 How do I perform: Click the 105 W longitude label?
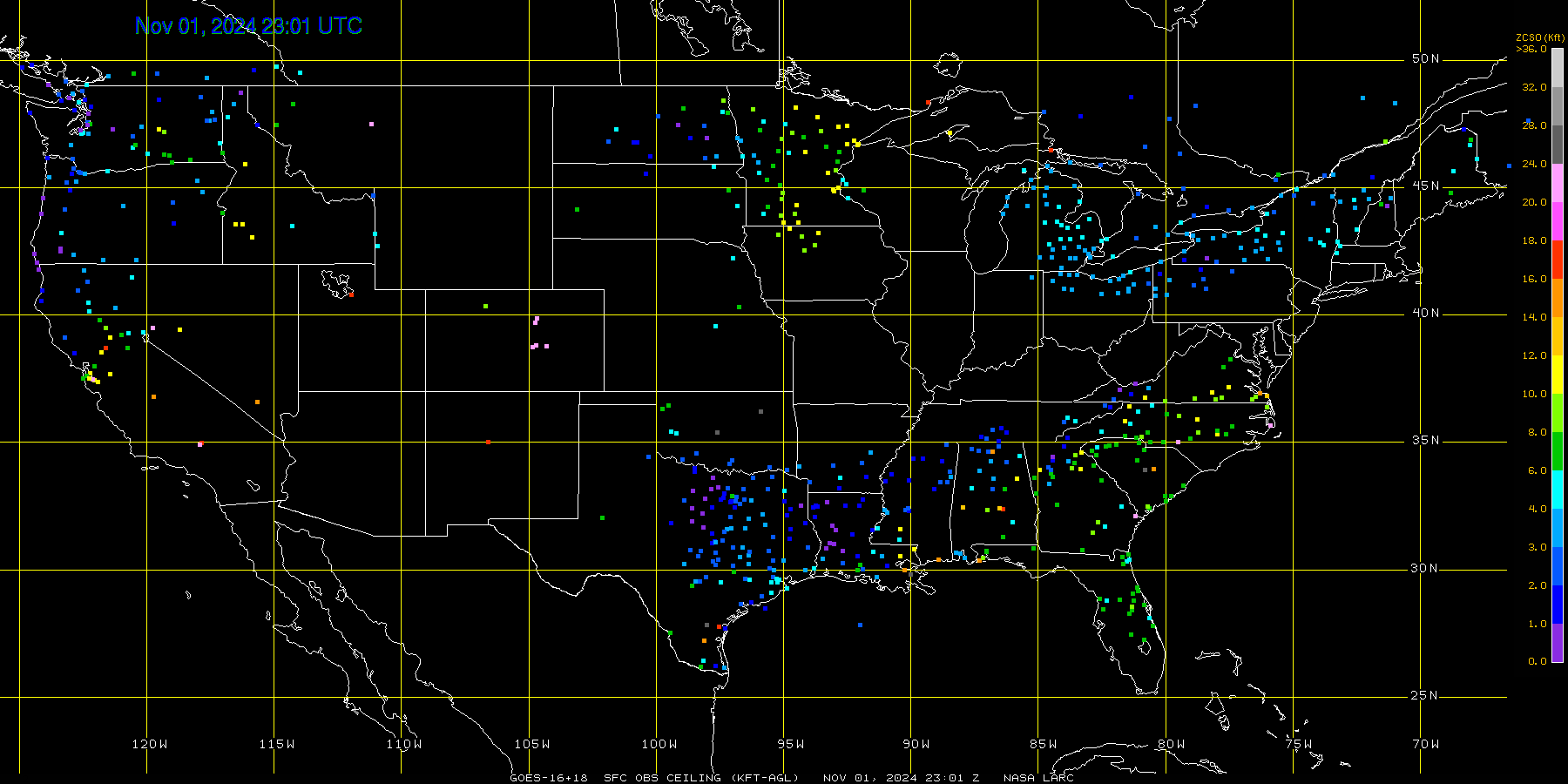click(531, 744)
